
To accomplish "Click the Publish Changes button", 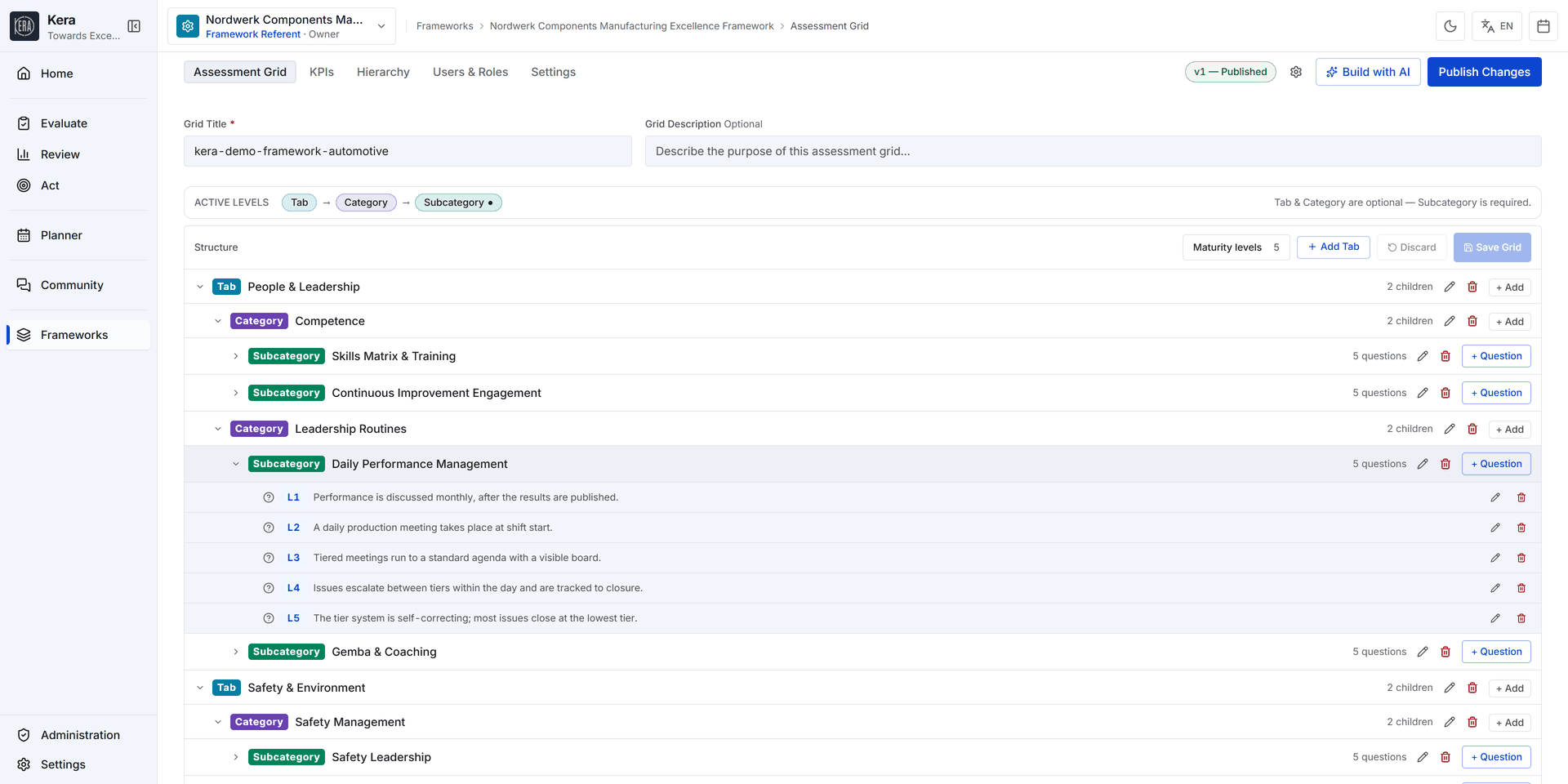I will click(x=1484, y=72).
